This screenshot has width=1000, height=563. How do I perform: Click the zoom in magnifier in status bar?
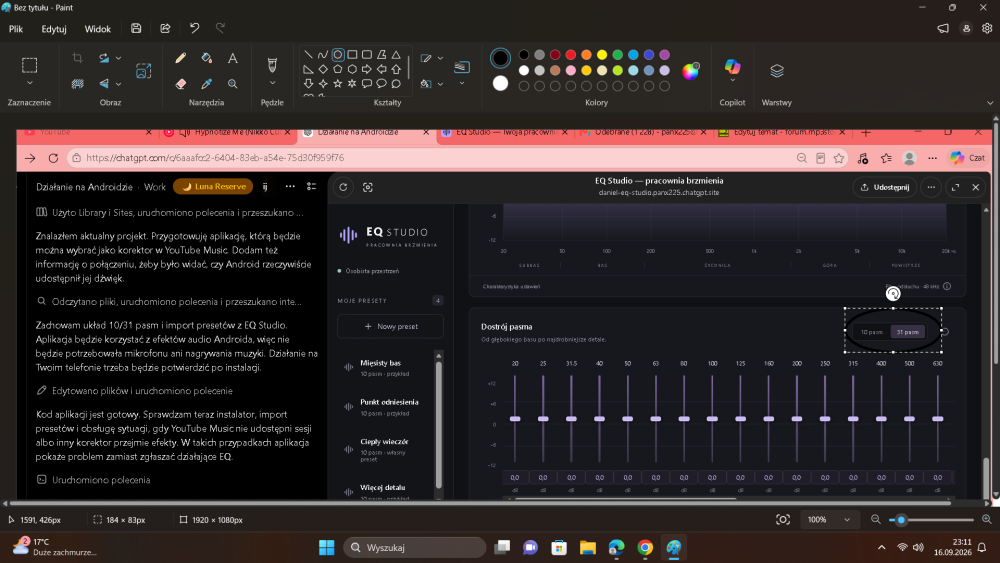pos(987,520)
